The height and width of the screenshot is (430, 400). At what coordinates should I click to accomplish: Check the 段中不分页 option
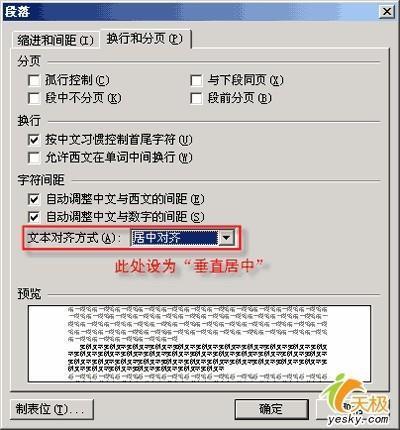(x=34, y=98)
